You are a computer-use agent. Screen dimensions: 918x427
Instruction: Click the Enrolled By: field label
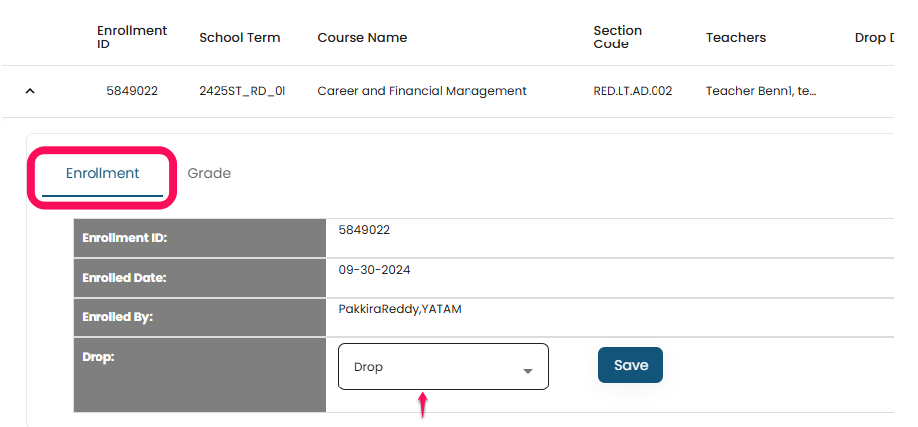click(117, 317)
